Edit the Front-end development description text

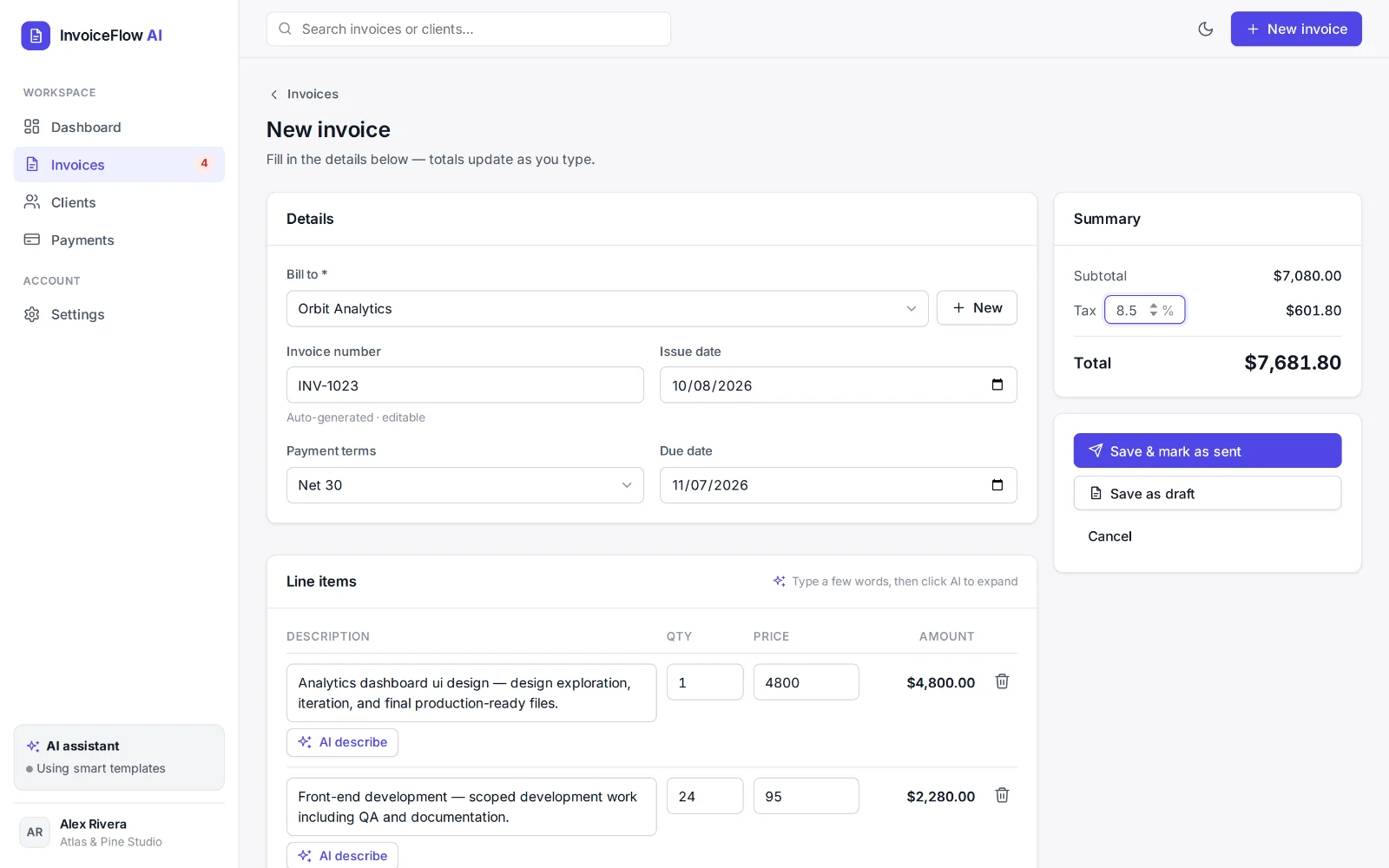(x=471, y=806)
